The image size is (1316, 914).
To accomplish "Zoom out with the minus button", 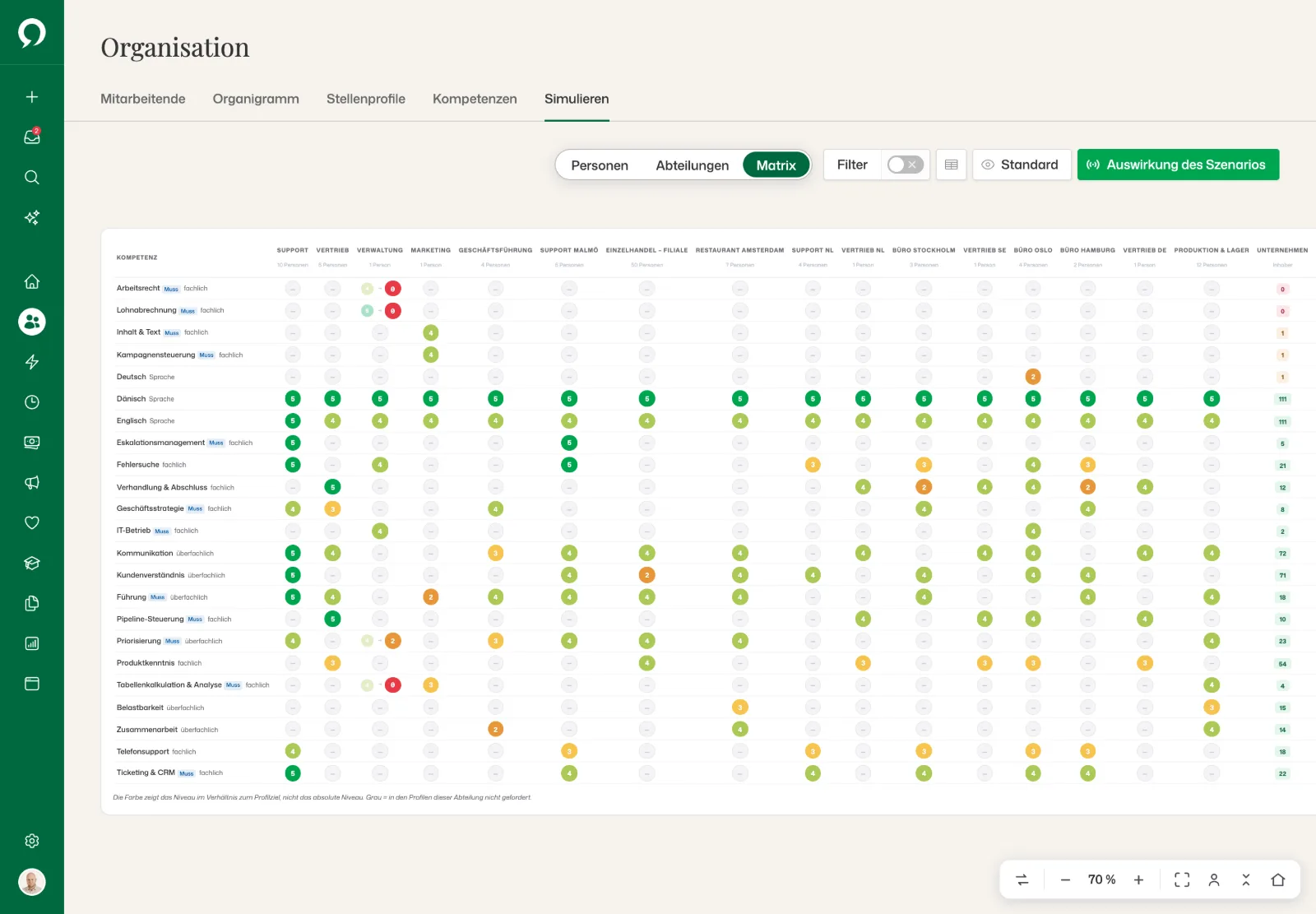I will click(1065, 879).
